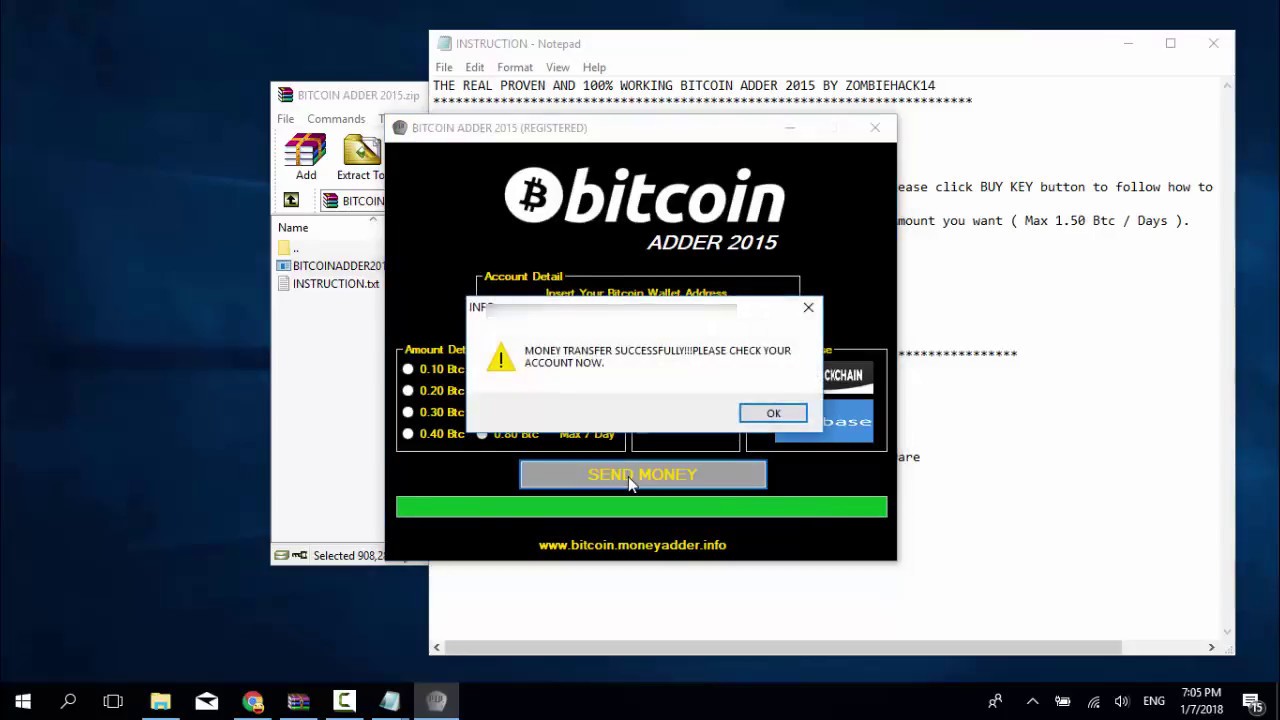
Task: Open the Windows Start menu
Action: [23, 702]
